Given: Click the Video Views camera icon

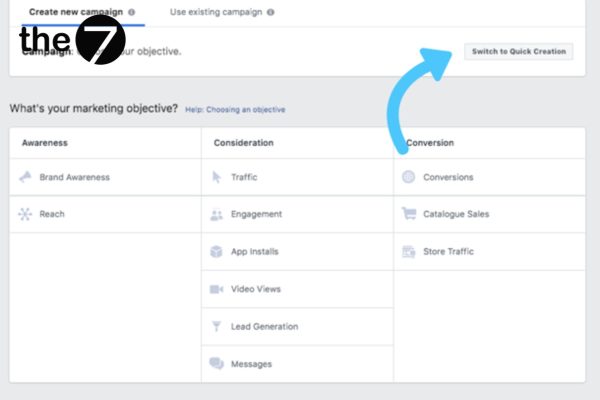Looking at the screenshot, I should tap(216, 289).
